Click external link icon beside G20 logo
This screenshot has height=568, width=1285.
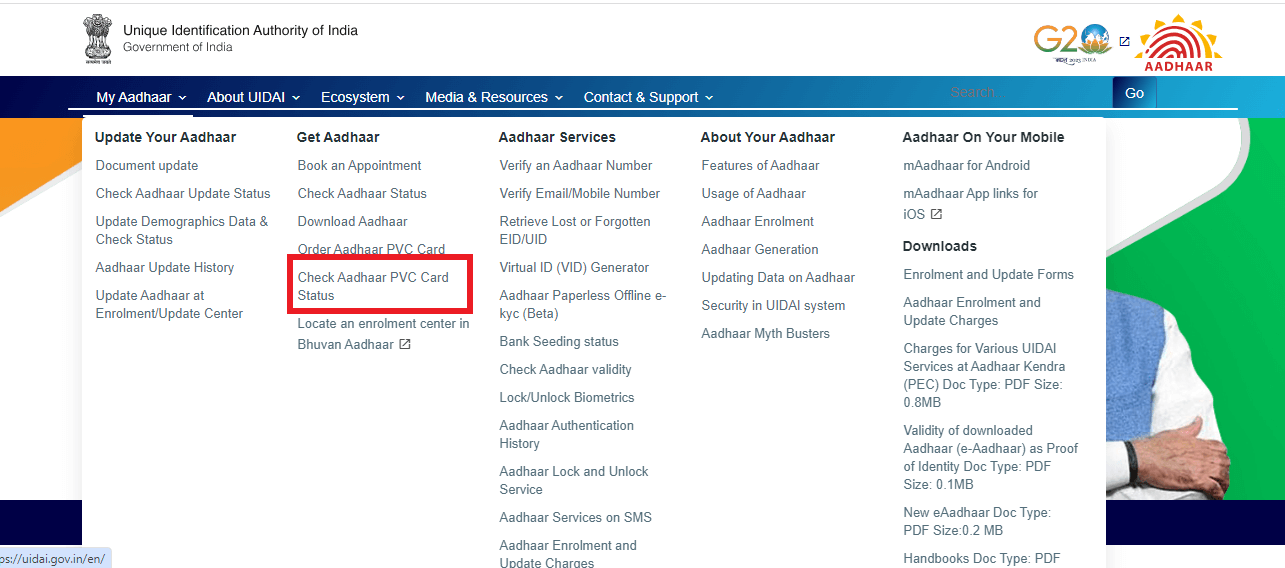(x=1124, y=42)
